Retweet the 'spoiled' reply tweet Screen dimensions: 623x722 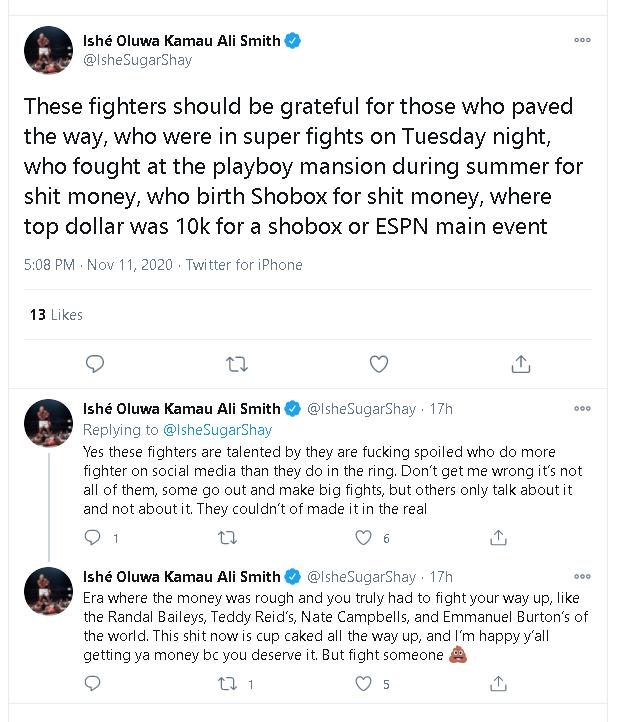227,538
